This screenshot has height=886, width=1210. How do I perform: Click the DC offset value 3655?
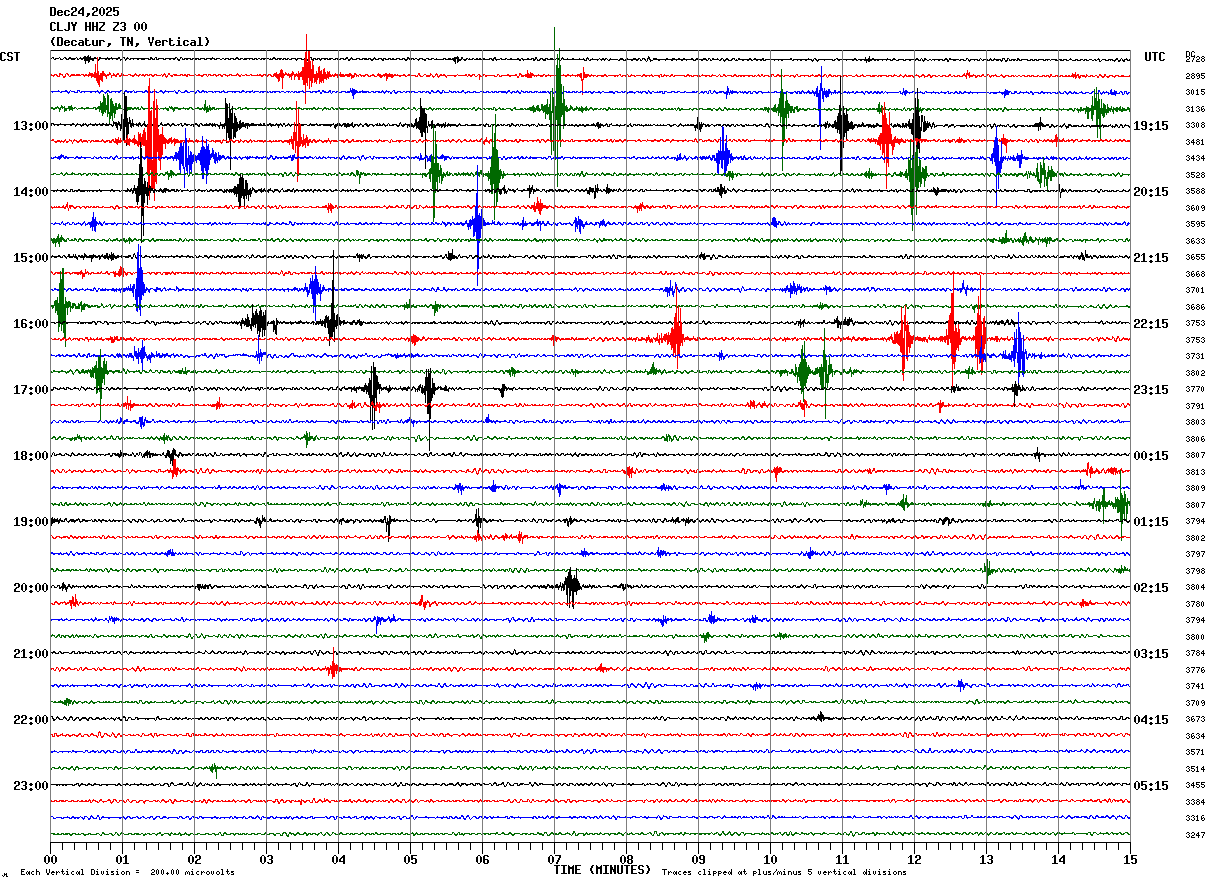[1195, 257]
